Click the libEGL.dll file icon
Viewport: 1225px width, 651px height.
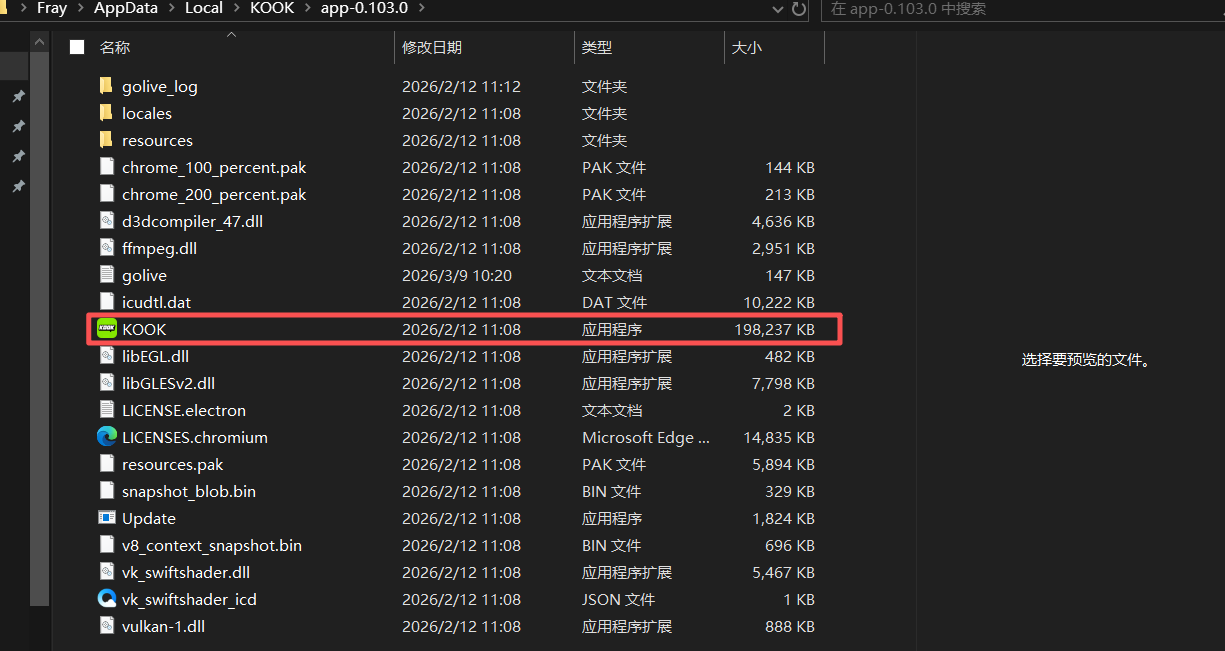pos(107,356)
